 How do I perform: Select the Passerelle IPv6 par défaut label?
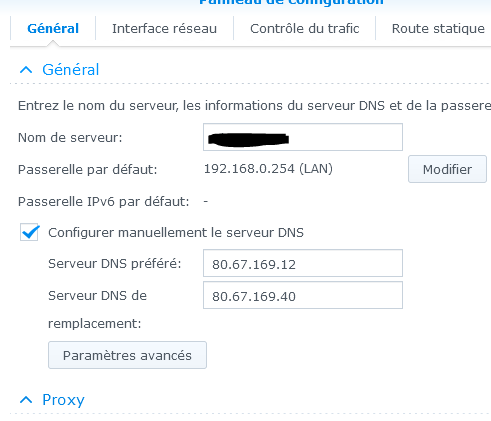104,201
